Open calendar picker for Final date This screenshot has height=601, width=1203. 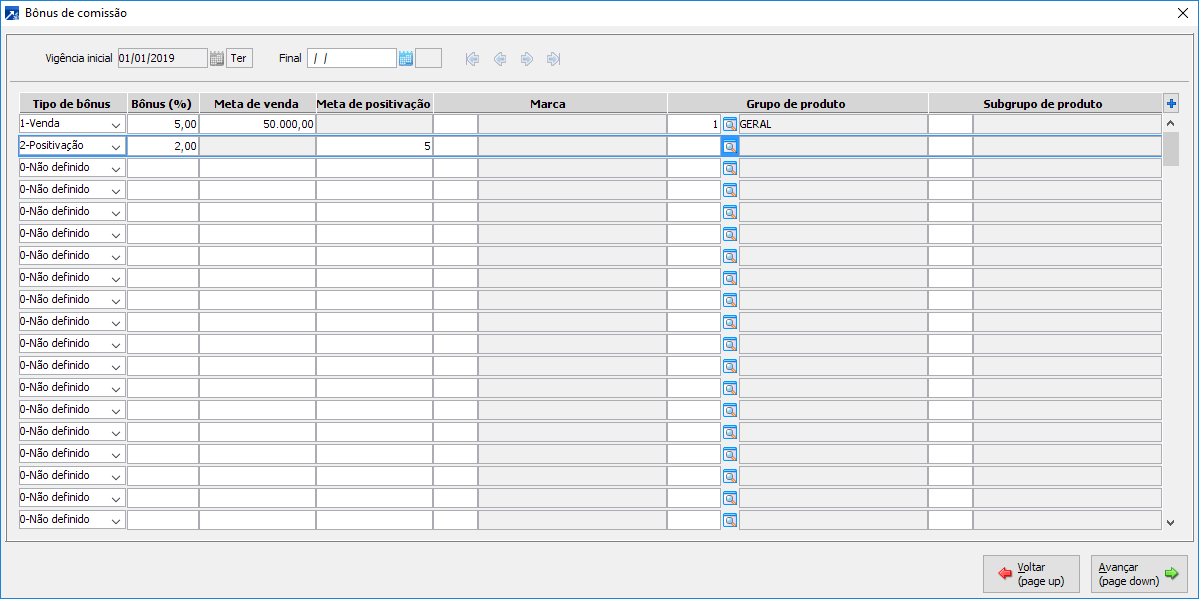(406, 59)
